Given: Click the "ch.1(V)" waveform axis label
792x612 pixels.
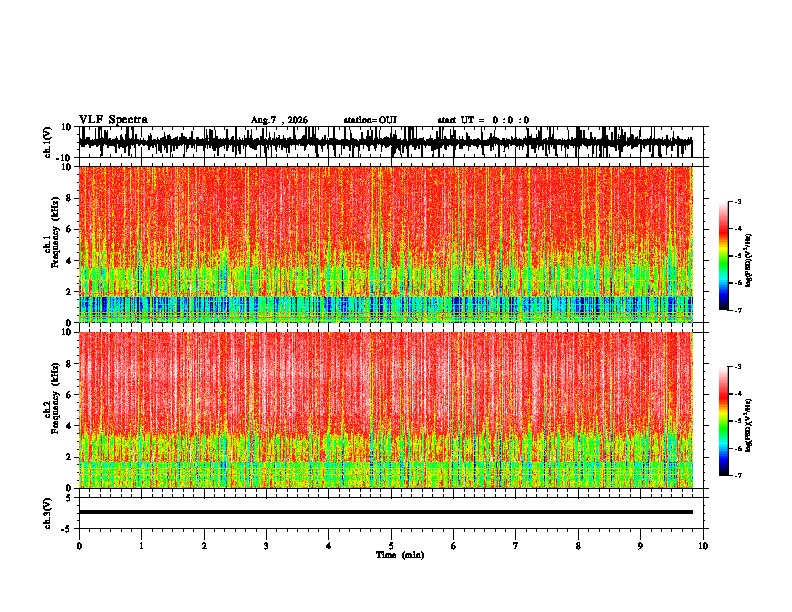Looking at the screenshot, I should [x=48, y=142].
